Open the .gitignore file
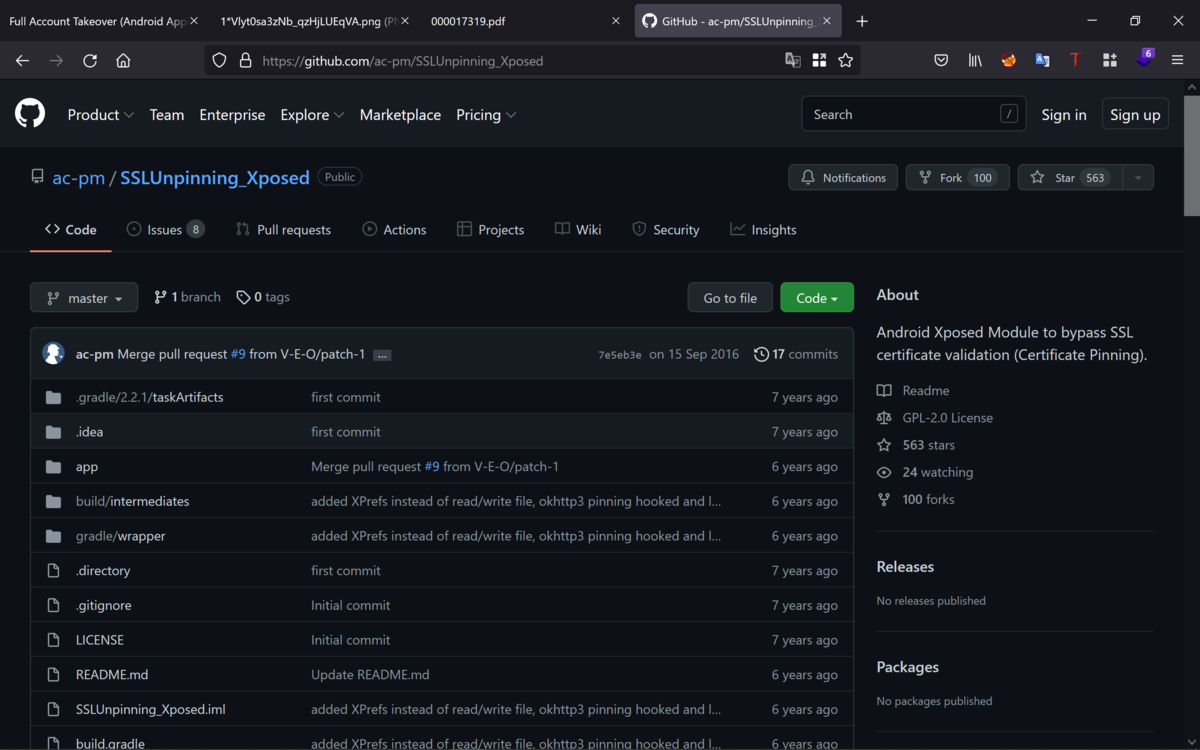The width and height of the screenshot is (1200, 750). point(103,605)
